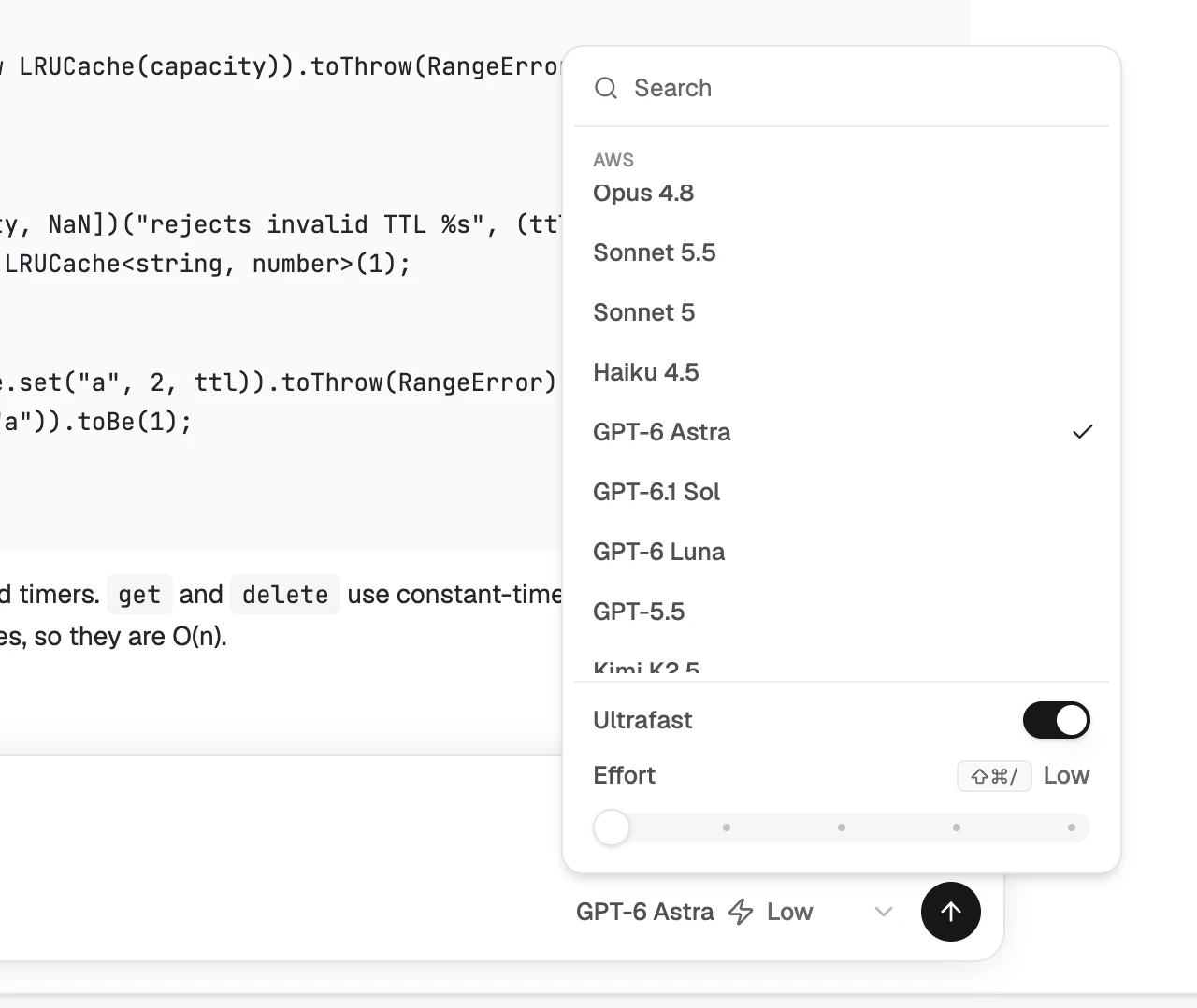Image resolution: width=1197 pixels, height=1008 pixels.
Task: Switch to the GPT-6.1 Sol model
Action: (x=842, y=492)
